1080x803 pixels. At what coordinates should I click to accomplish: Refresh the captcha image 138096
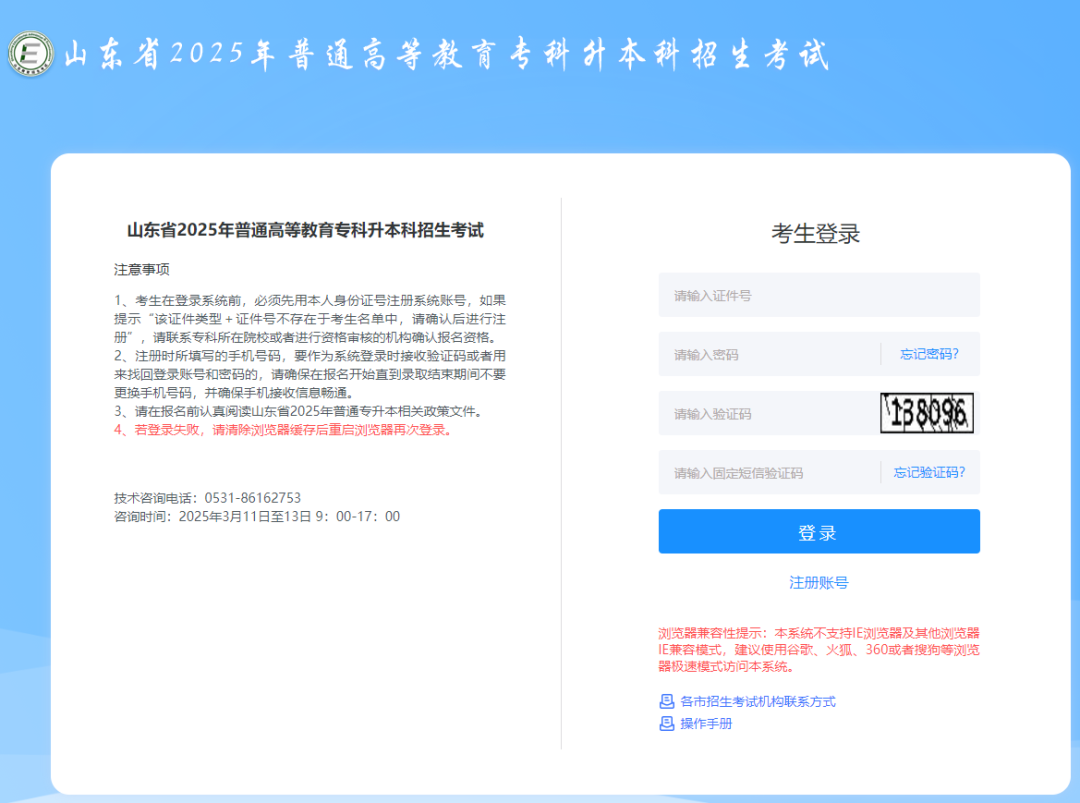coord(926,413)
